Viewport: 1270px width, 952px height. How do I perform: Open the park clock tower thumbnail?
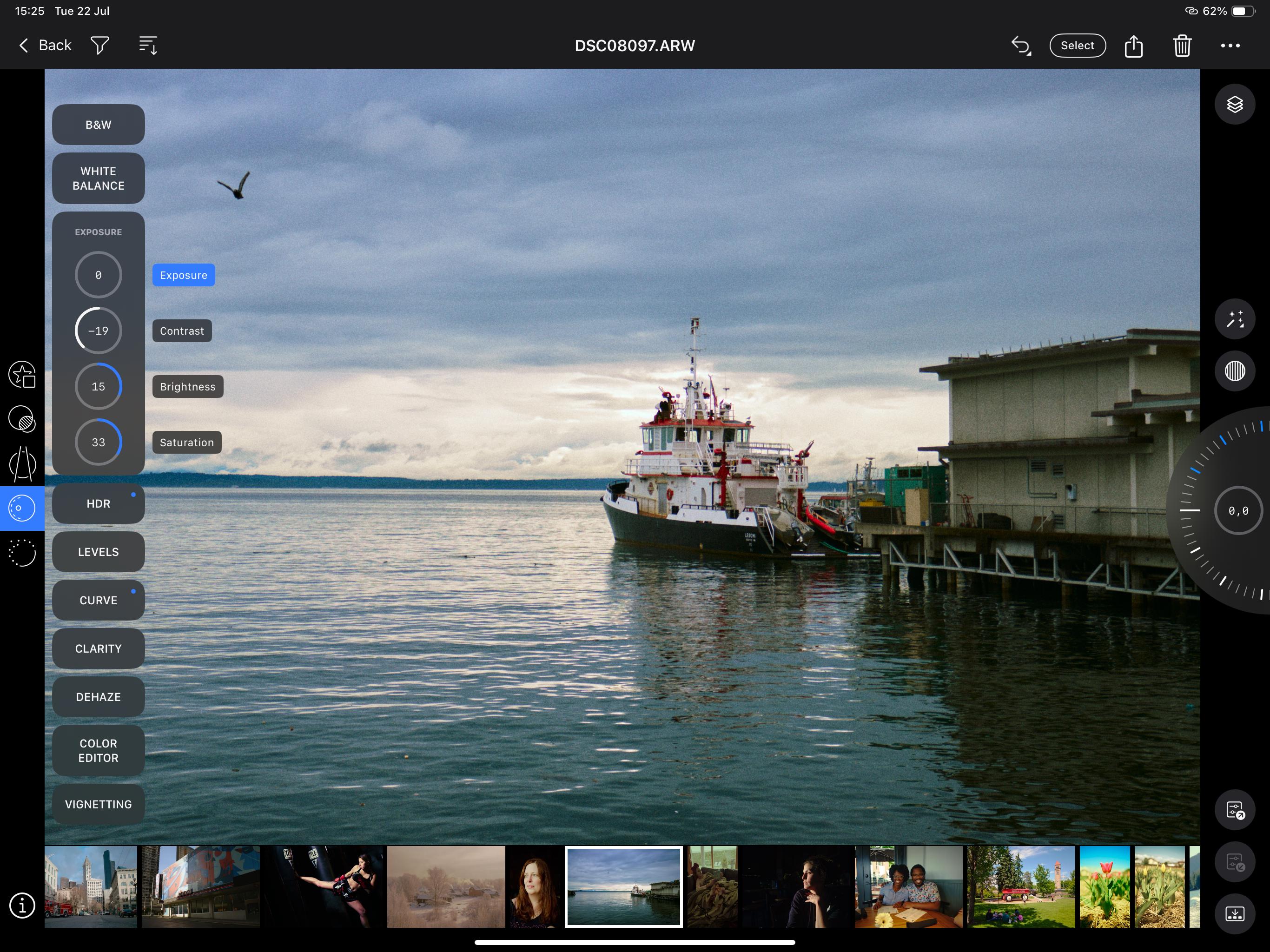[x=1021, y=886]
